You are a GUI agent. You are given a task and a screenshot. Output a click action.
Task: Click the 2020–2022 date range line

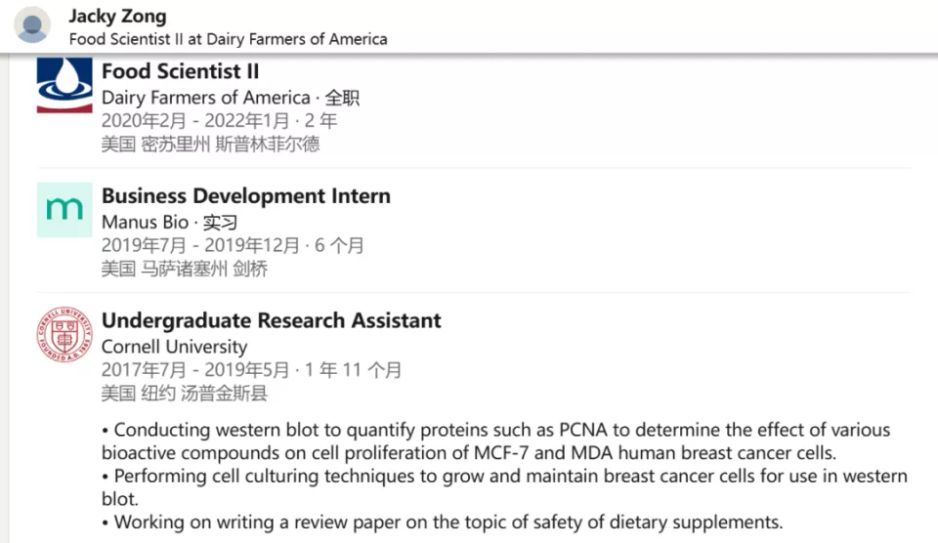(x=219, y=121)
